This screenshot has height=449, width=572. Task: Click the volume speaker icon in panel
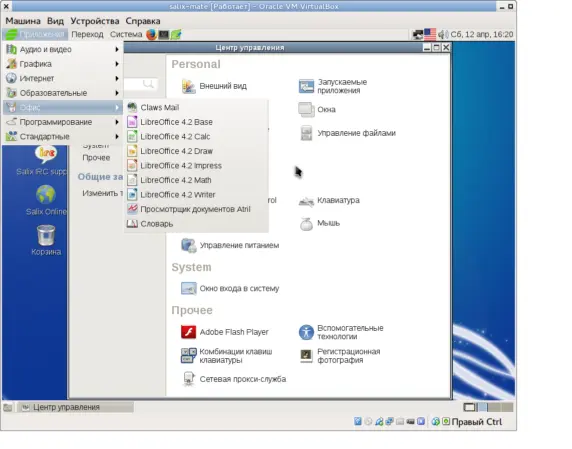(443, 34)
